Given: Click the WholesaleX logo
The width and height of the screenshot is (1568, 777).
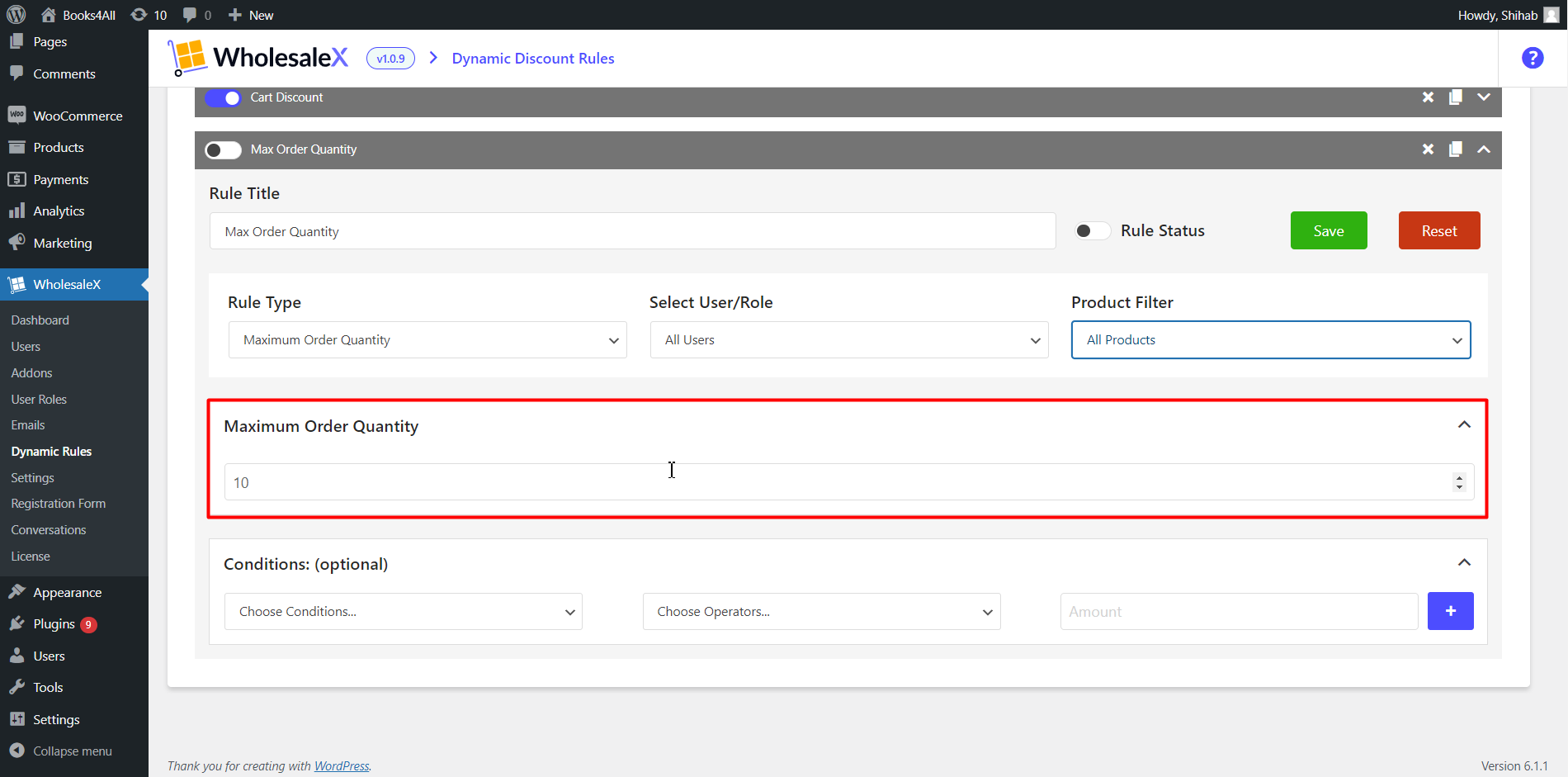Looking at the screenshot, I should tap(258, 58).
